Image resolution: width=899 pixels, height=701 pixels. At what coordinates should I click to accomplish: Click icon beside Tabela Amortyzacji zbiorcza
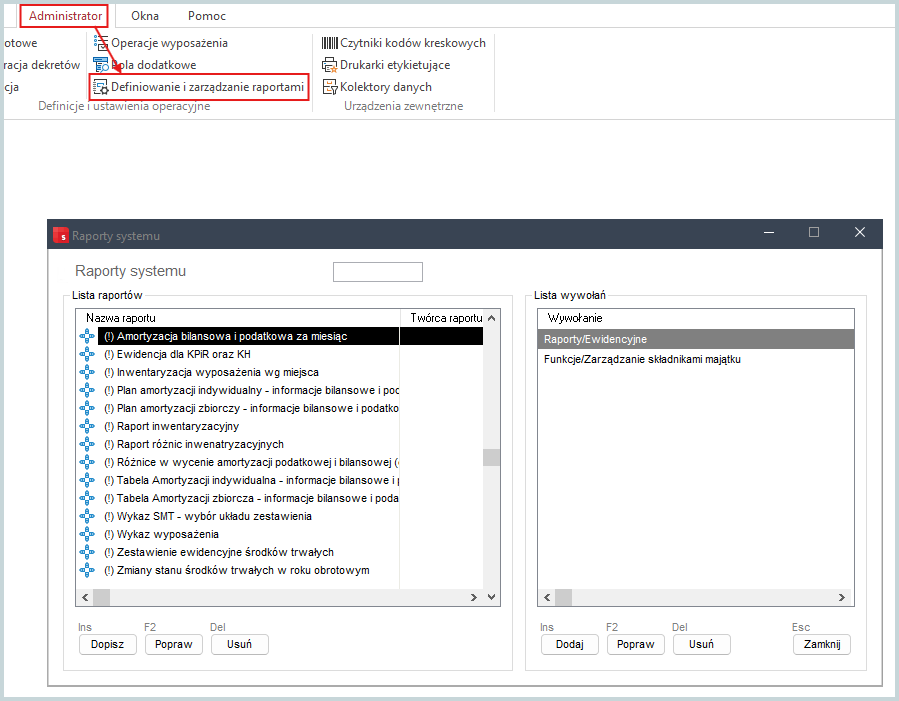(x=87, y=498)
